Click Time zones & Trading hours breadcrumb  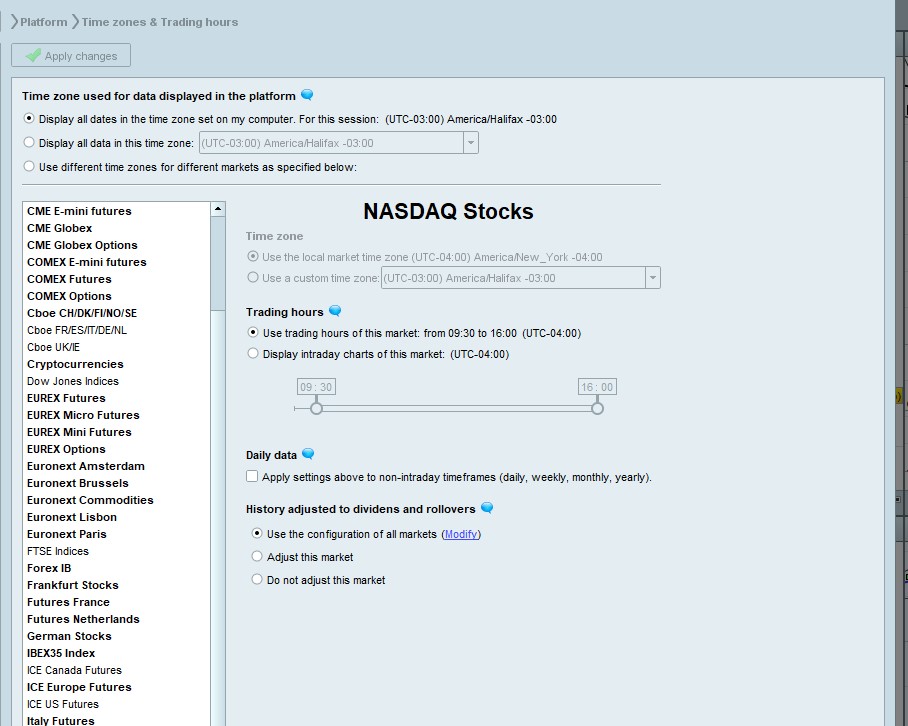pyautogui.click(x=160, y=22)
